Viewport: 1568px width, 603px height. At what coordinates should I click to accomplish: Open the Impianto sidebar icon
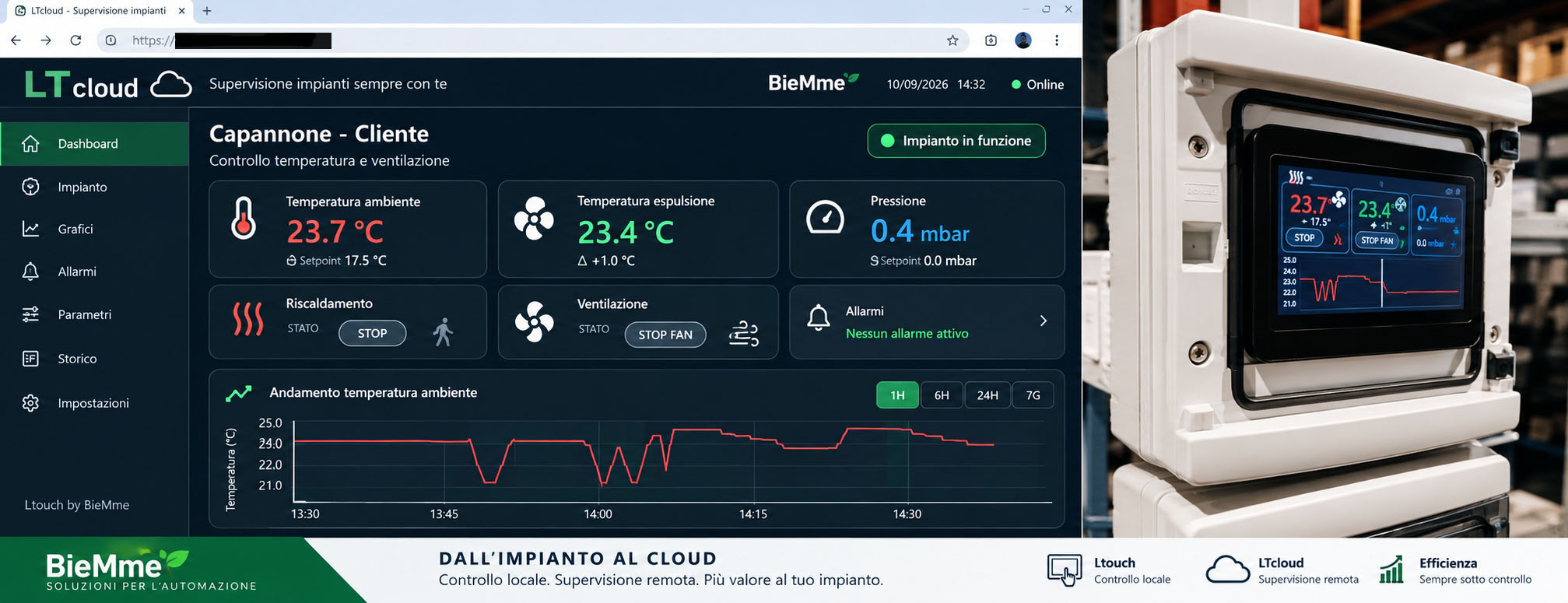[30, 187]
